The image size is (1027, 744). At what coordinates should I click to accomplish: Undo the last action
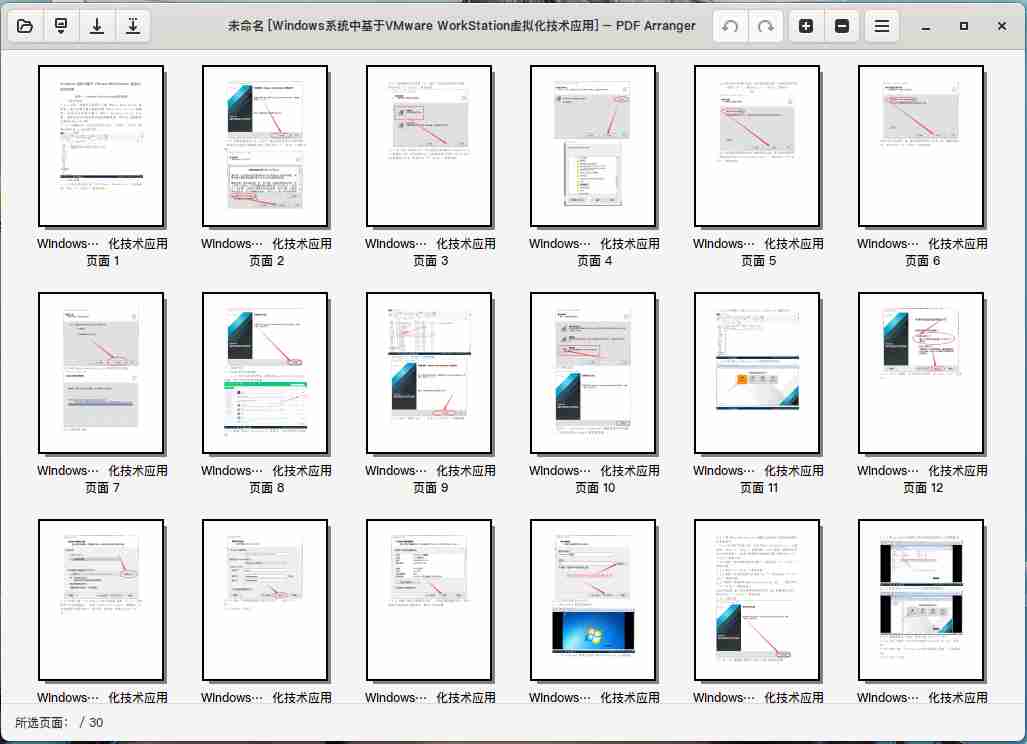pyautogui.click(x=729, y=25)
